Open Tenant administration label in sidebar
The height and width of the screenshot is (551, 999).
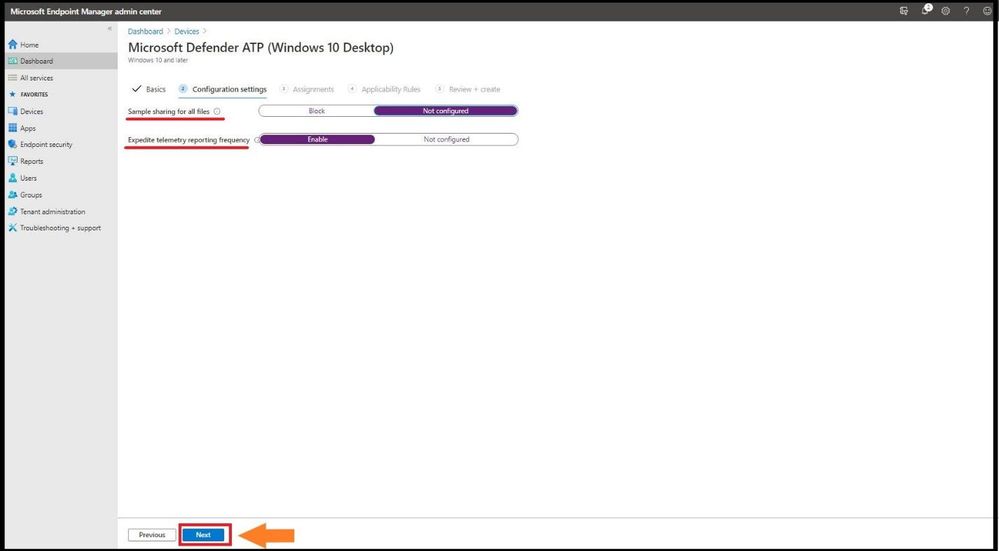(53, 211)
